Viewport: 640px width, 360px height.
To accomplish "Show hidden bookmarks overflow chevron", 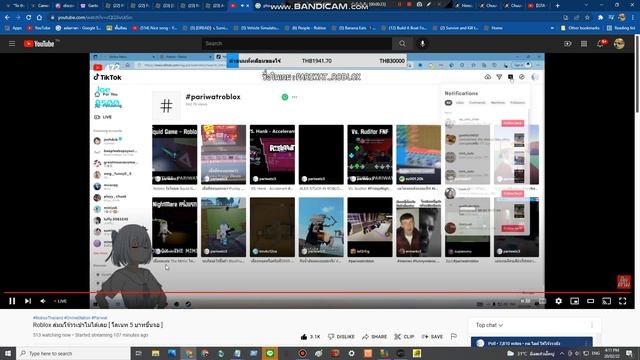I will 552,28.
